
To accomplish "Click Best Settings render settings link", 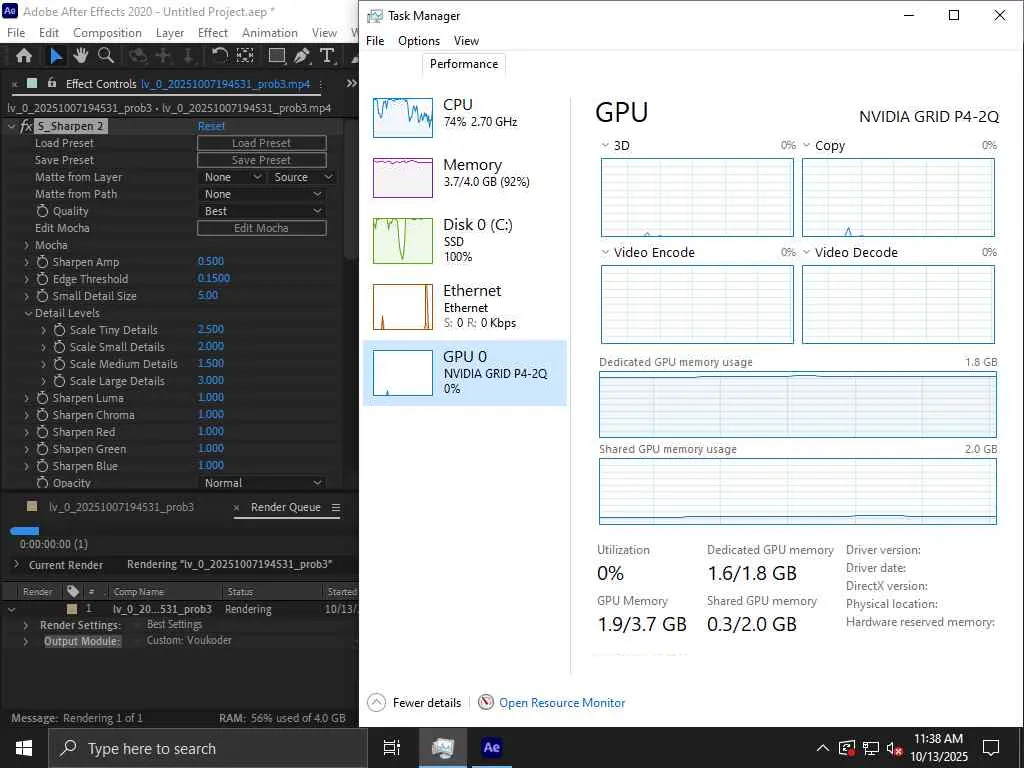I will (174, 624).
